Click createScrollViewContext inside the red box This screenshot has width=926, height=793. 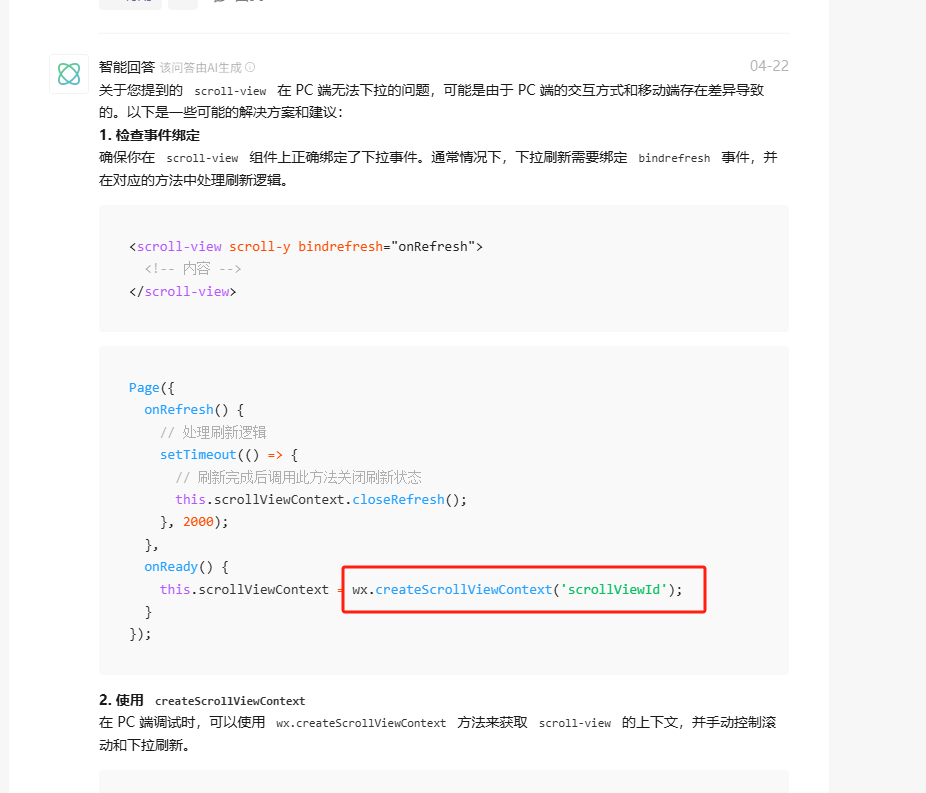click(463, 589)
